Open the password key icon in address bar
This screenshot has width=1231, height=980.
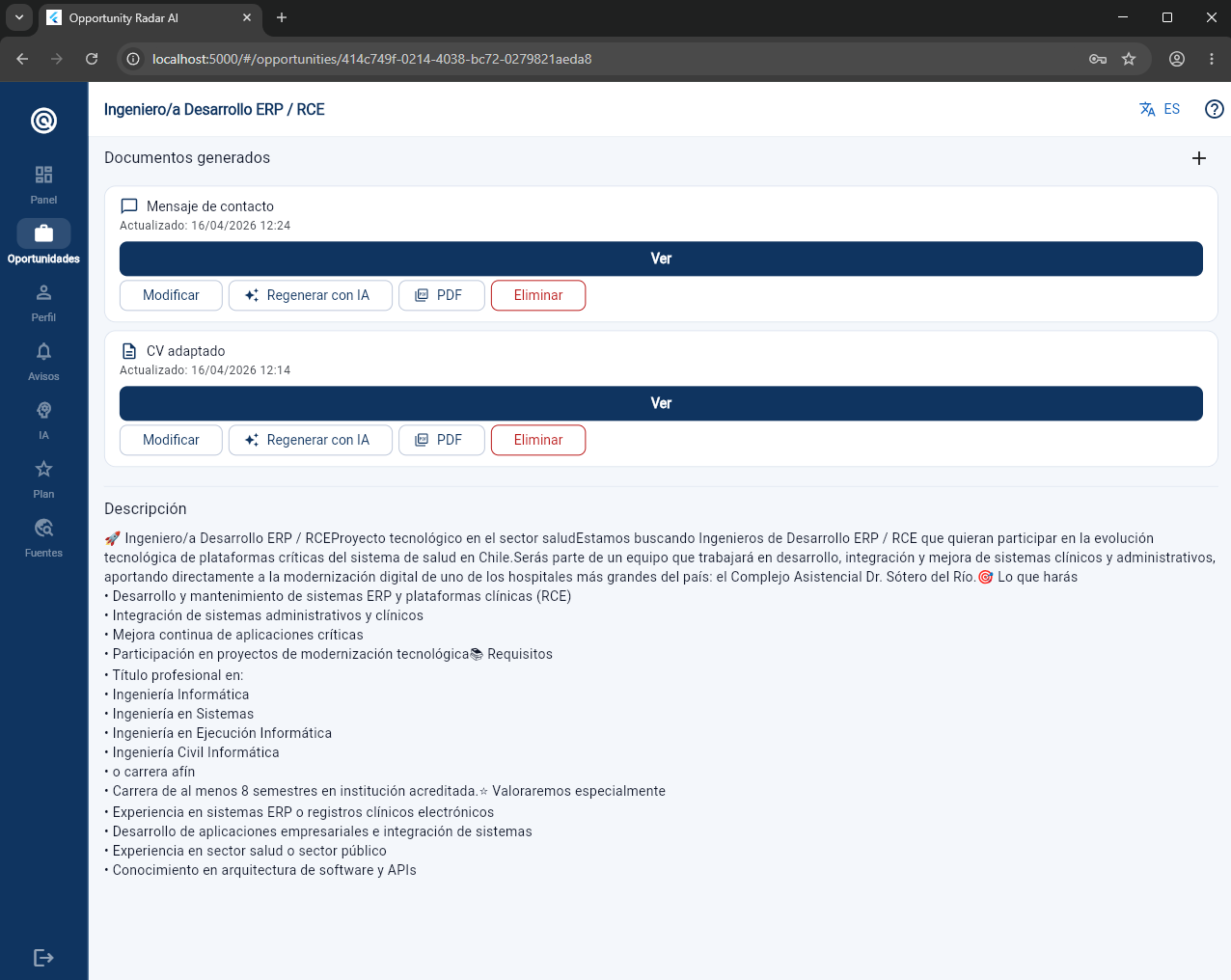tap(1098, 59)
